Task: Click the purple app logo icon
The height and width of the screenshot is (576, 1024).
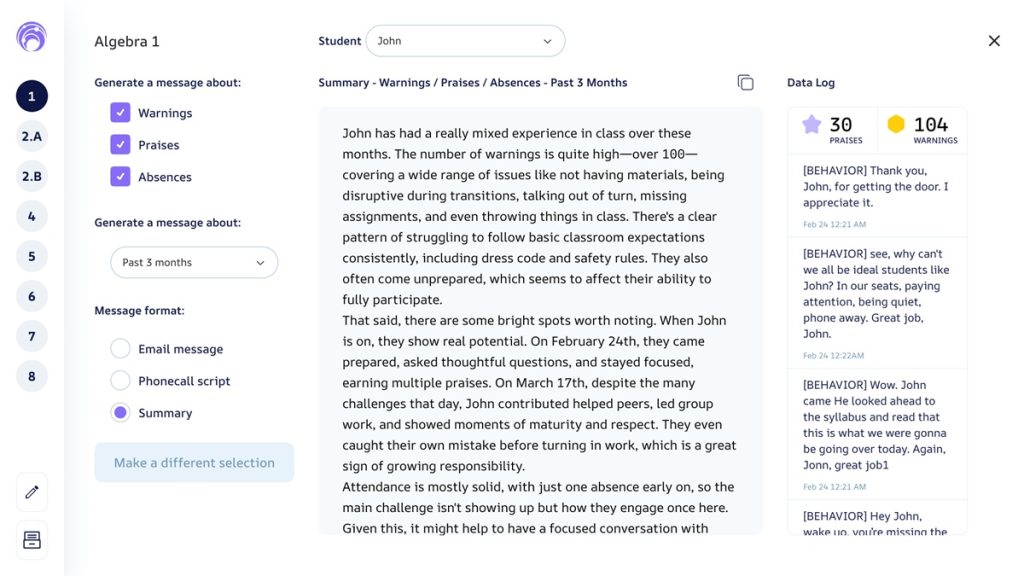Action: [31, 37]
